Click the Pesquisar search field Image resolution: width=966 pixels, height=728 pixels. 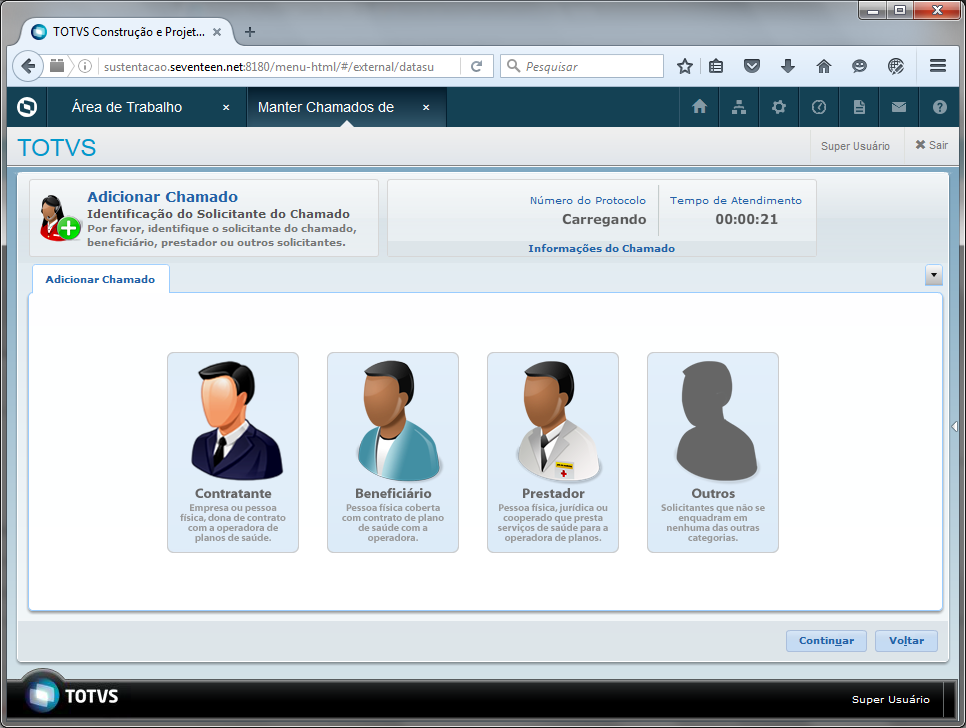point(582,66)
